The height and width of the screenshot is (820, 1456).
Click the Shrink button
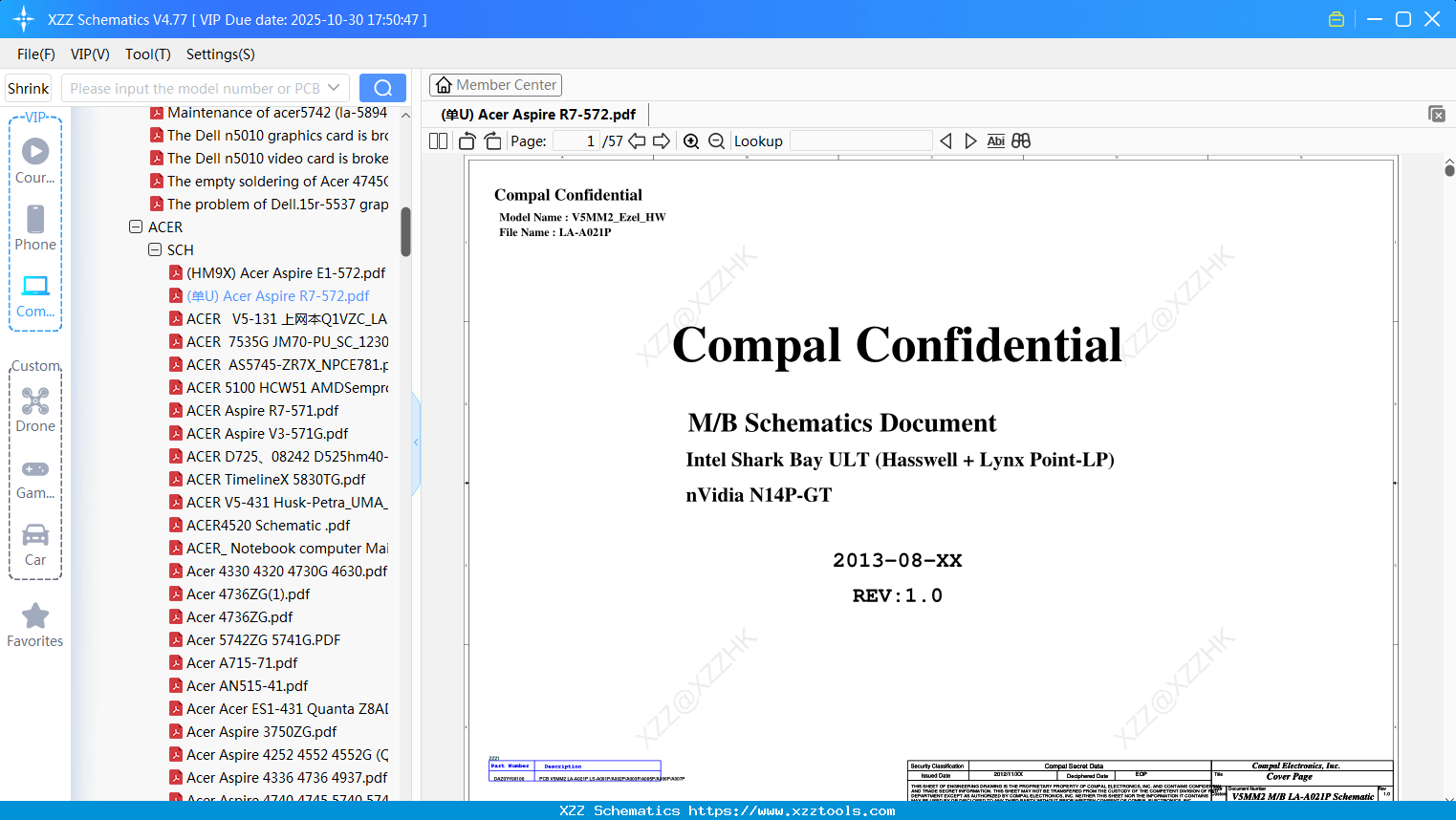[x=29, y=88]
